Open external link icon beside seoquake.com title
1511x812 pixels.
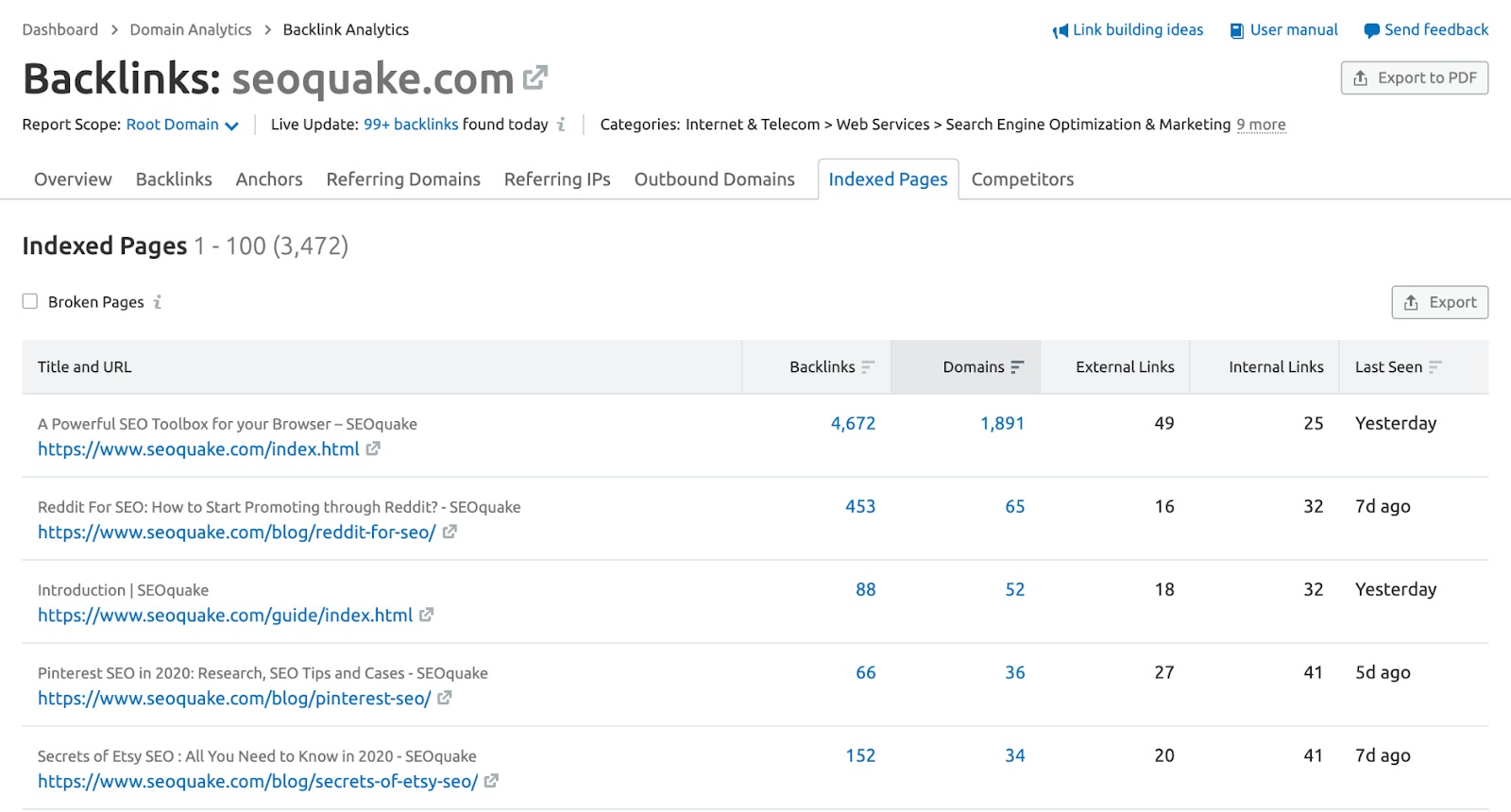535,77
